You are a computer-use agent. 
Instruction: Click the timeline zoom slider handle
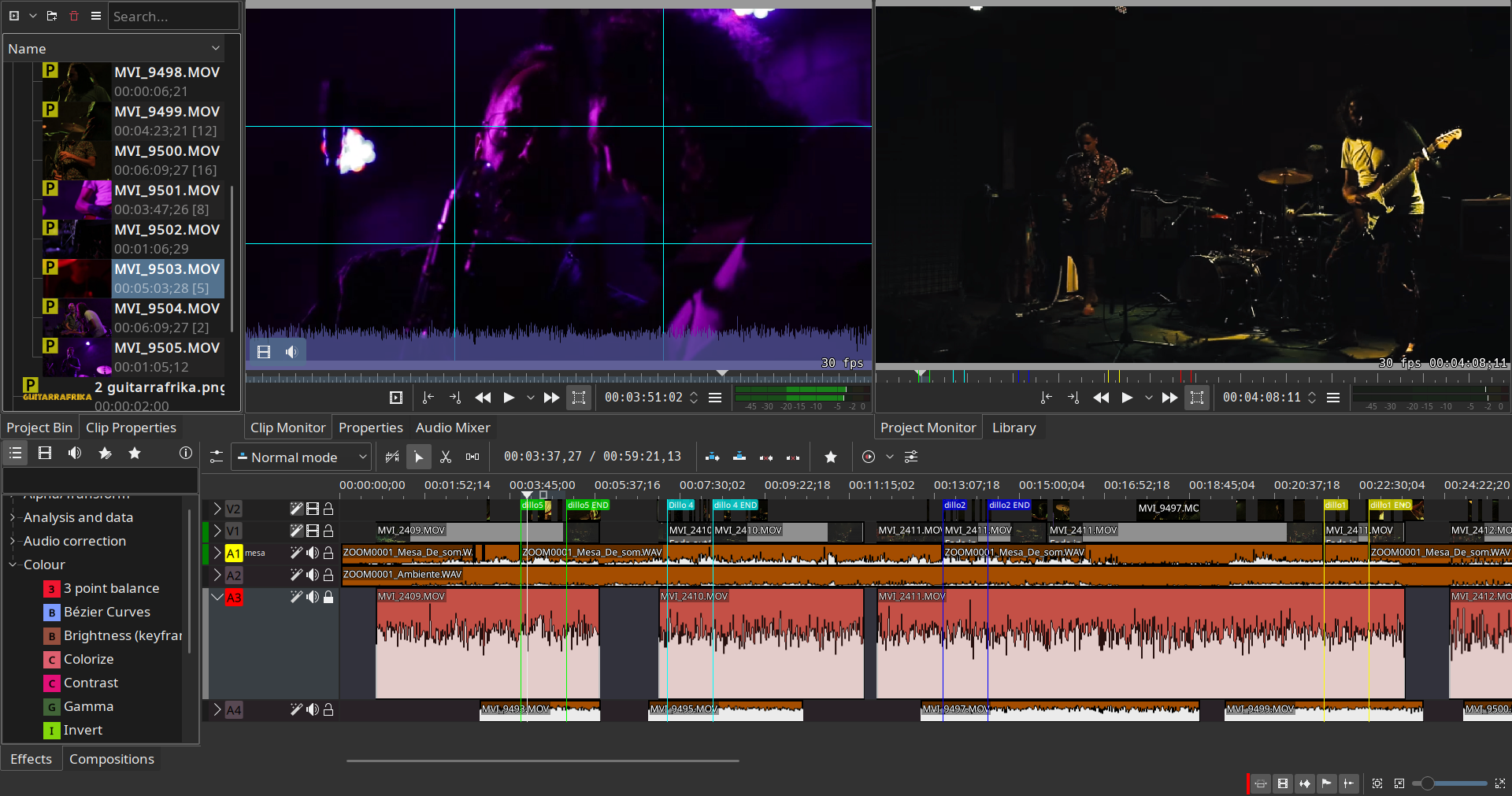pos(1427,783)
